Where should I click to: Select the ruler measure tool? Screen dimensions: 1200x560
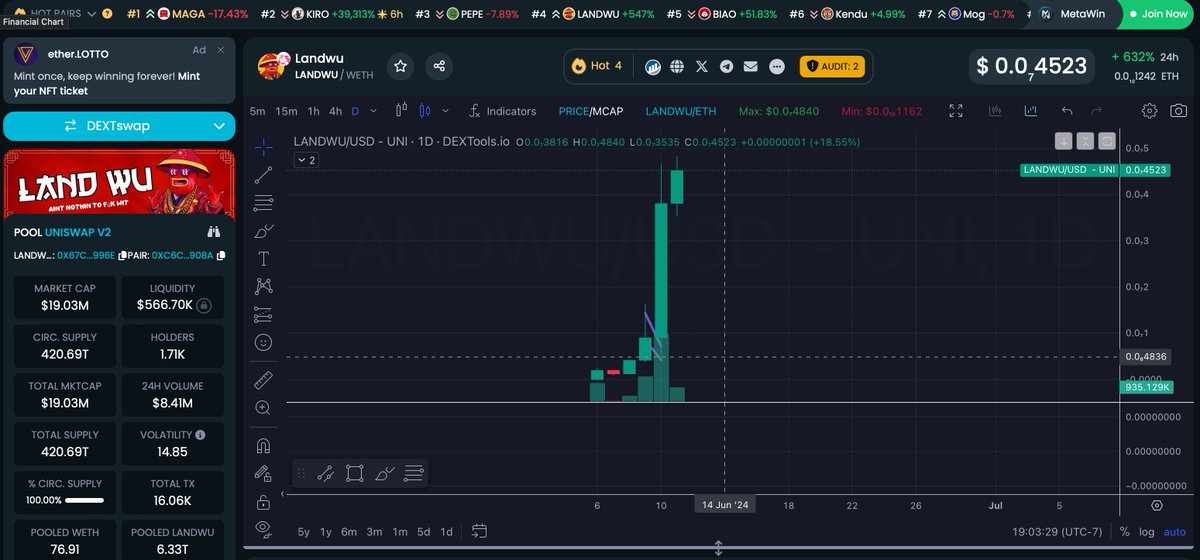click(264, 380)
